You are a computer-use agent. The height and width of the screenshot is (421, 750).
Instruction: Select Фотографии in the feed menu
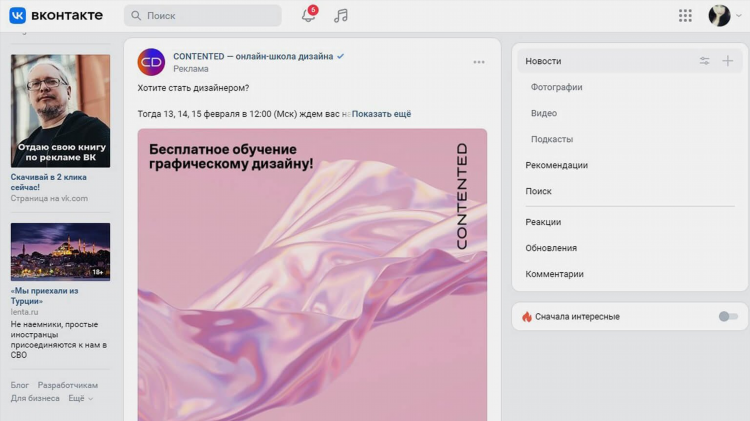pyautogui.click(x=556, y=87)
